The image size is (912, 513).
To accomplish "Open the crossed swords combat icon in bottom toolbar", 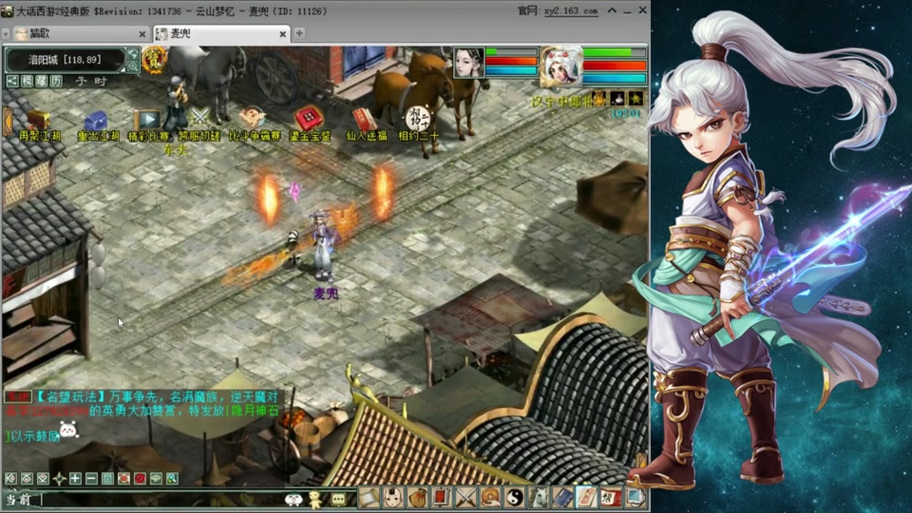I will 466,497.
